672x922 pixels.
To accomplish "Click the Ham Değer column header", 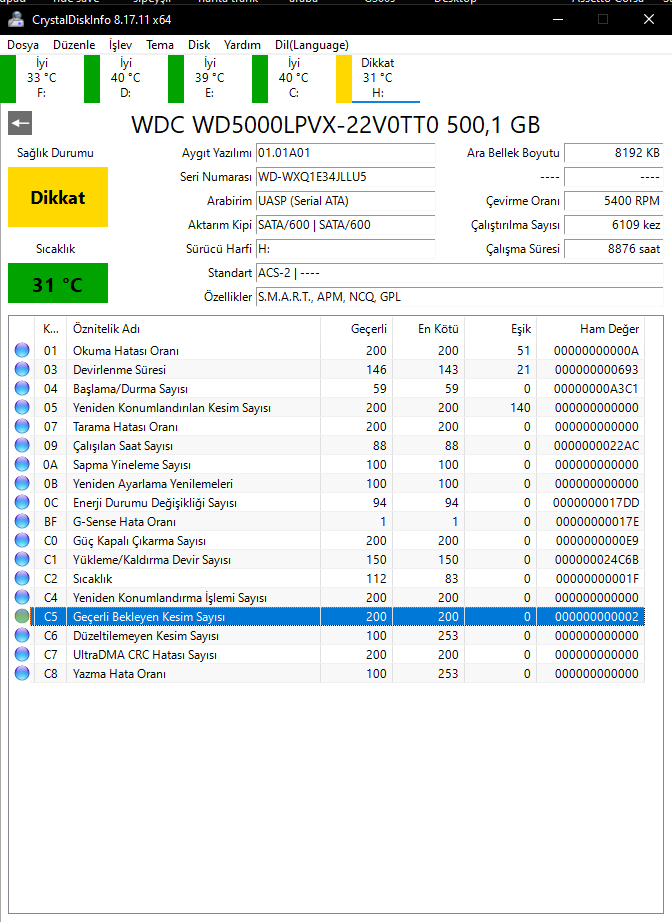I will coord(591,329).
